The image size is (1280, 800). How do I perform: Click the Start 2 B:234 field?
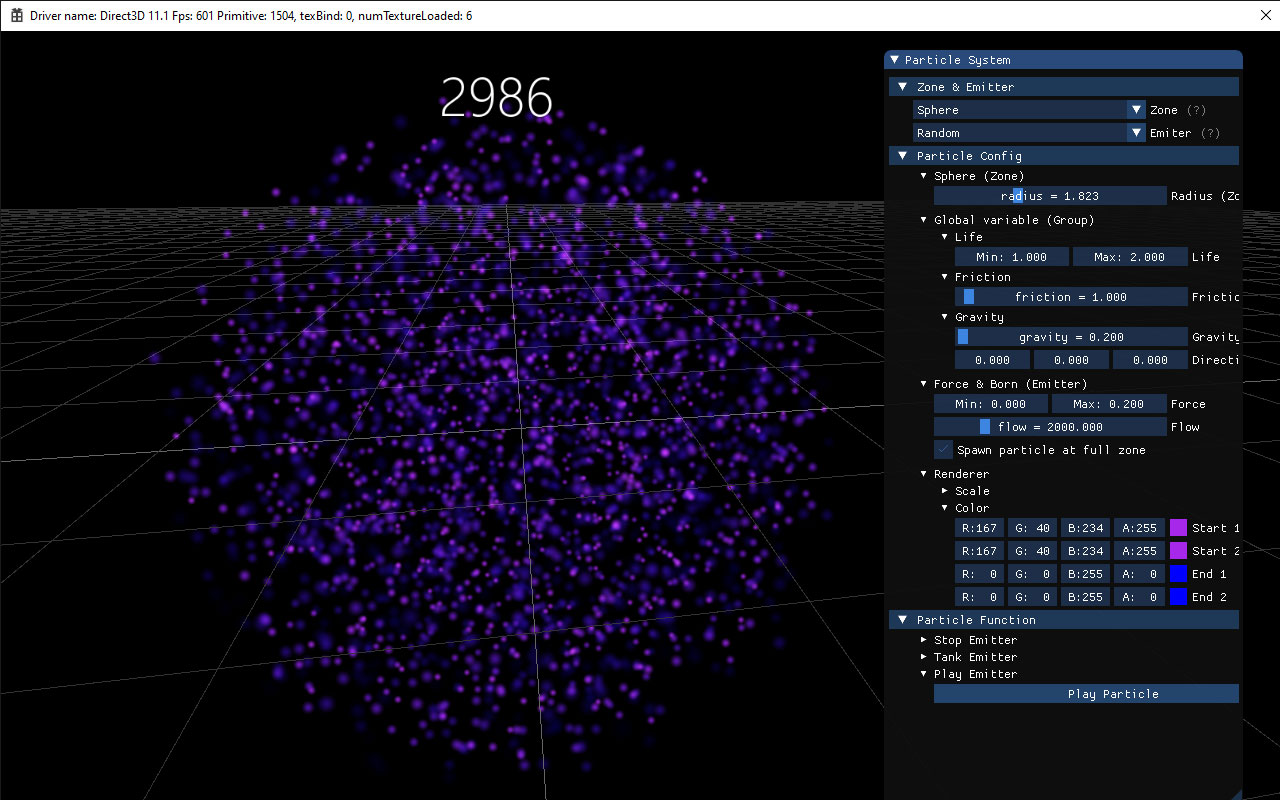[x=1085, y=551]
